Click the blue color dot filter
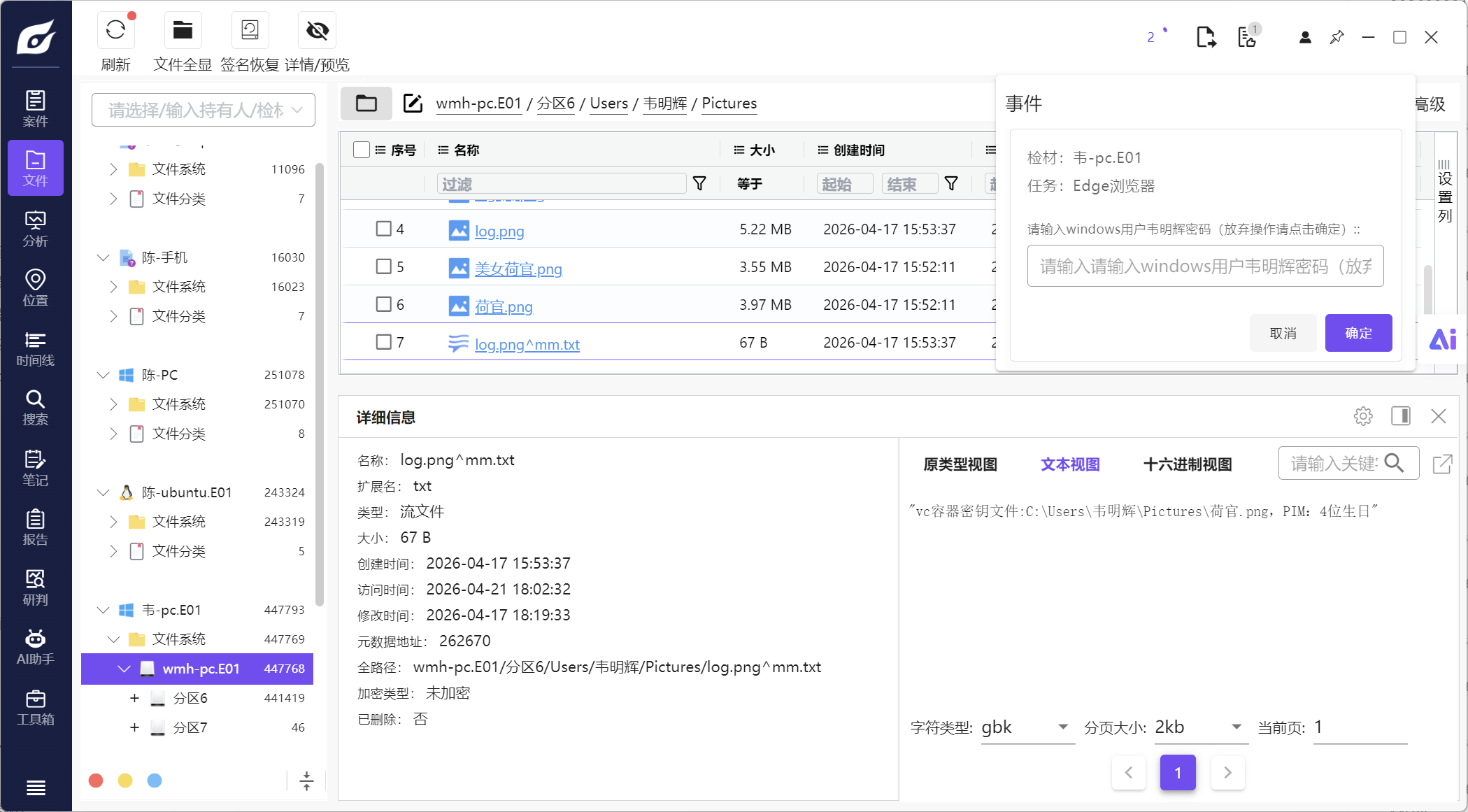The image size is (1468, 812). click(x=155, y=781)
